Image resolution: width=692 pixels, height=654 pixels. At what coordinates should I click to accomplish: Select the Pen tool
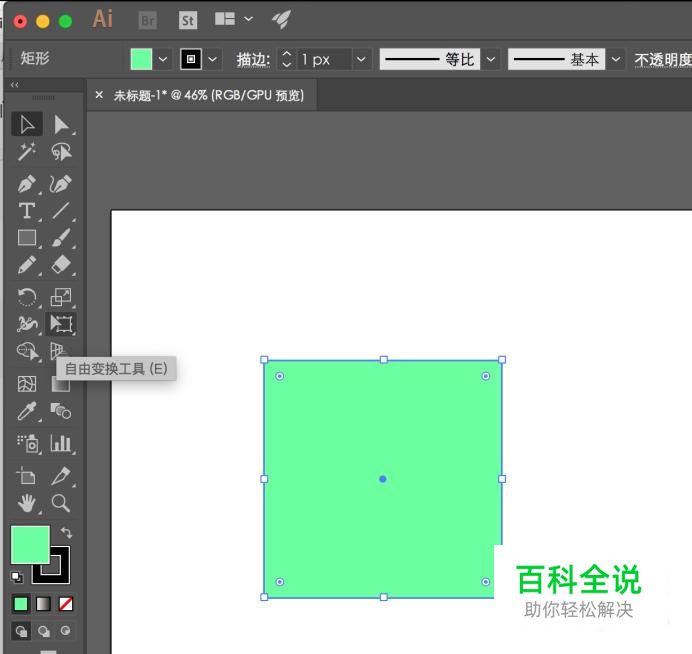[x=27, y=185]
